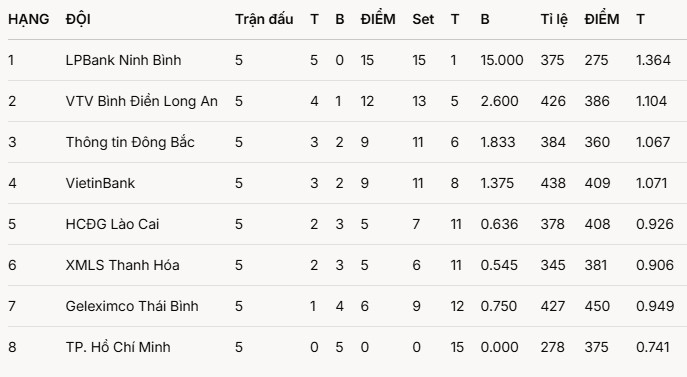Viewport: 687px width, 377px height.
Task: Select the points-lost value 450
Action: click(597, 306)
